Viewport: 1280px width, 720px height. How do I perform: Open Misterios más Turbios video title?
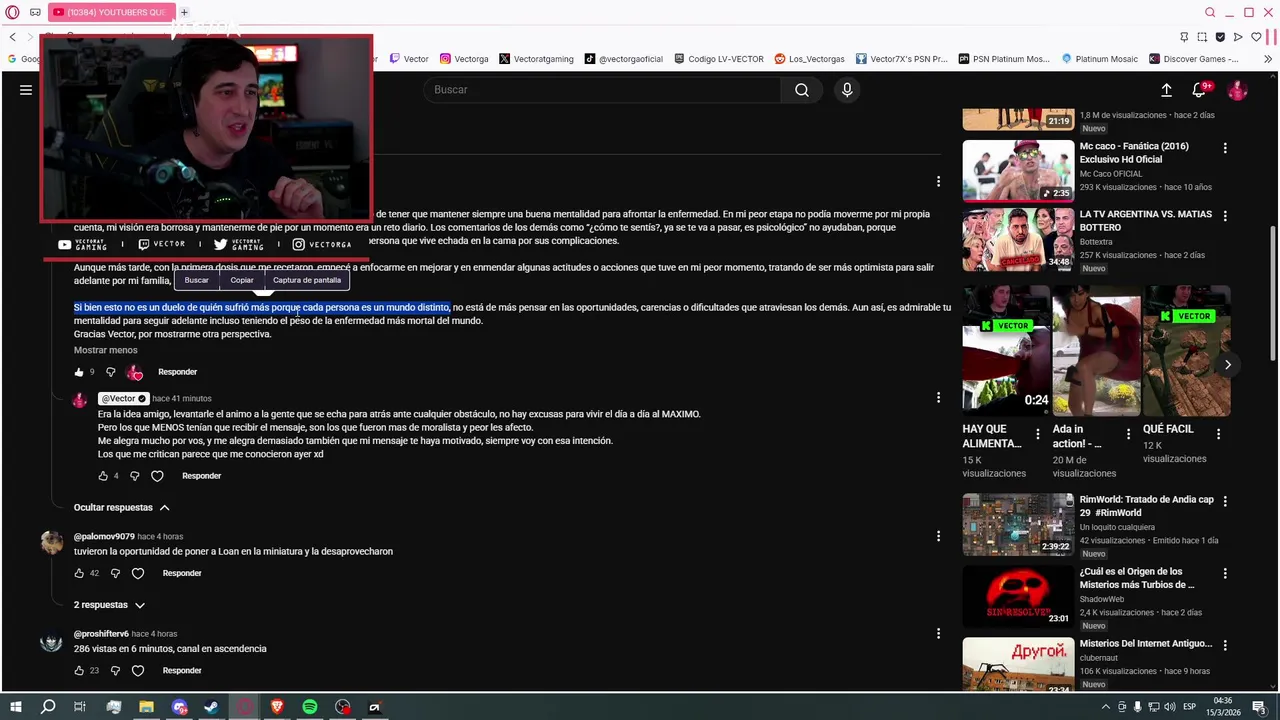click(1137, 578)
